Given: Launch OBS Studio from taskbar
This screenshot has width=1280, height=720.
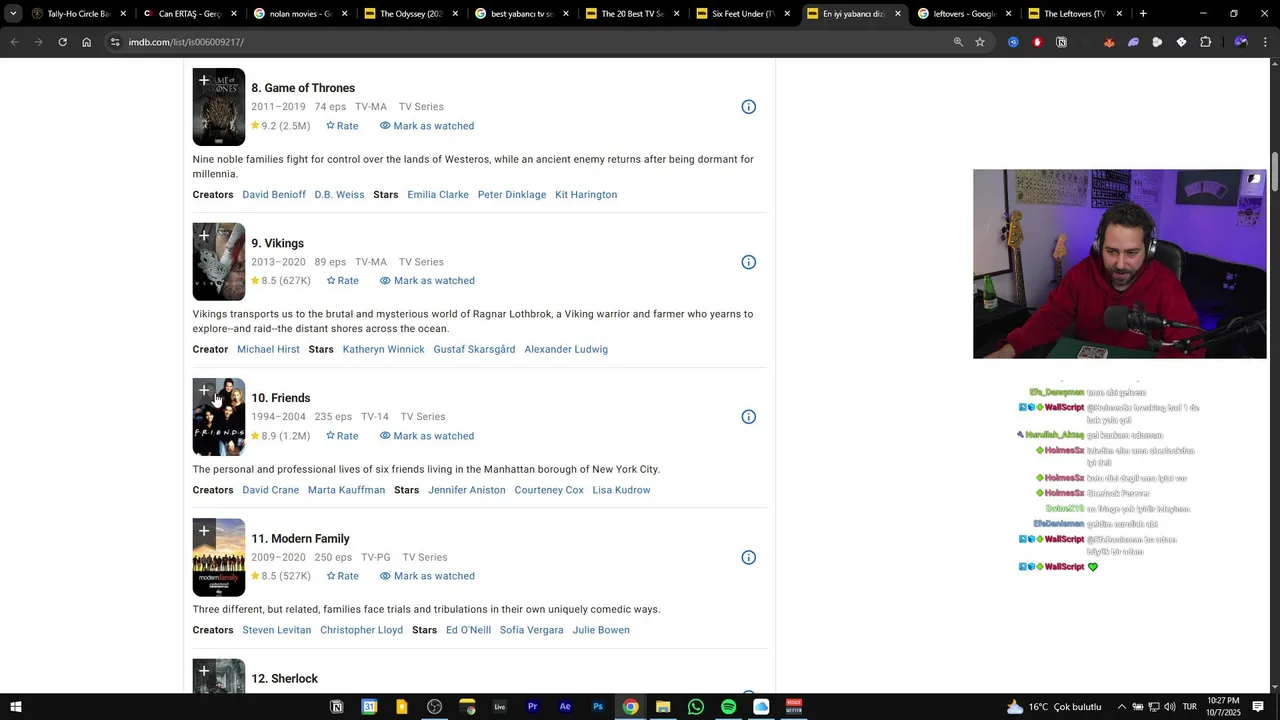Looking at the screenshot, I should tap(434, 707).
